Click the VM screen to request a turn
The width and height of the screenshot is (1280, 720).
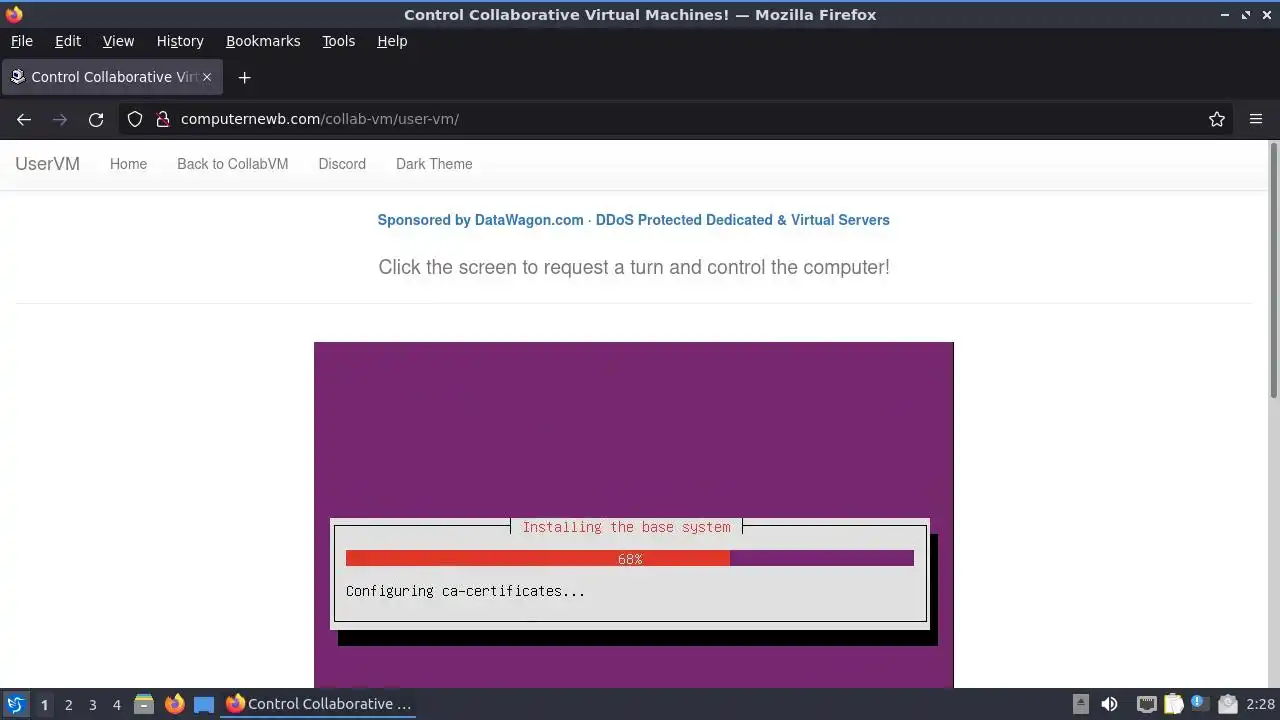pos(634,515)
